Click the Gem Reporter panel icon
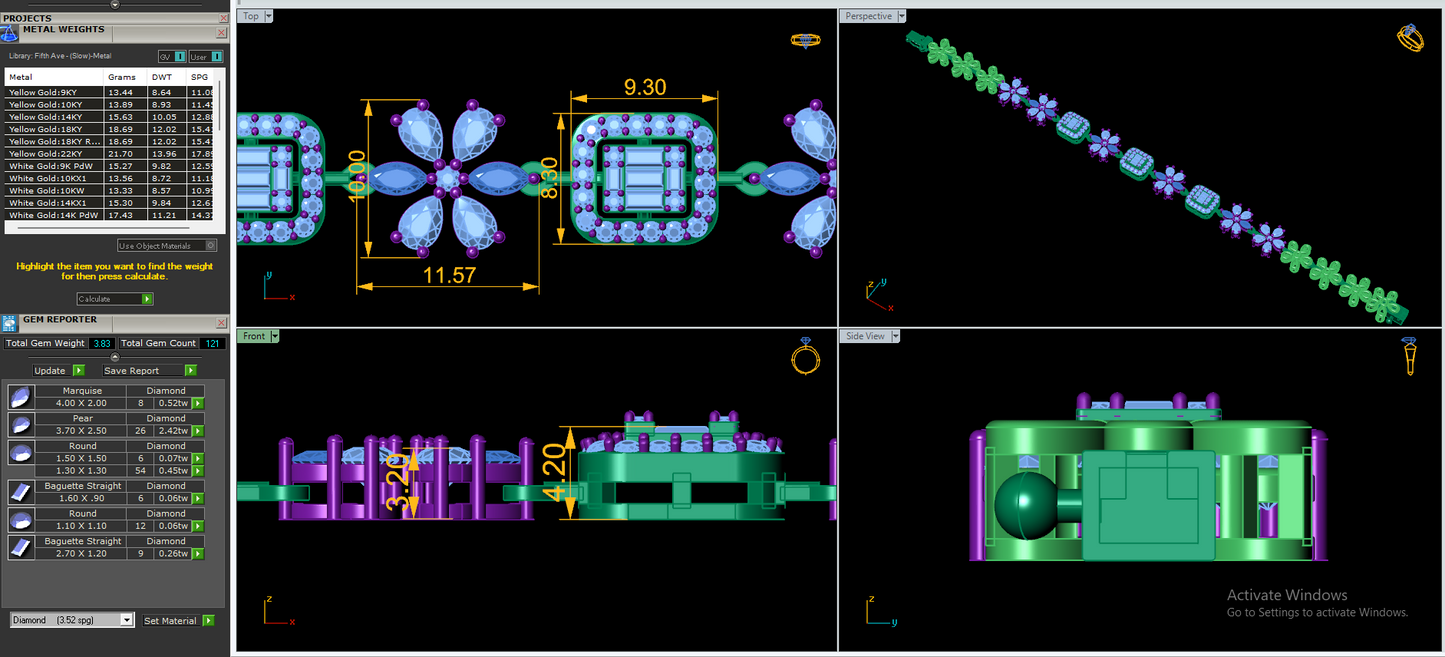Image resolution: width=1445 pixels, height=657 pixels. click(9, 323)
